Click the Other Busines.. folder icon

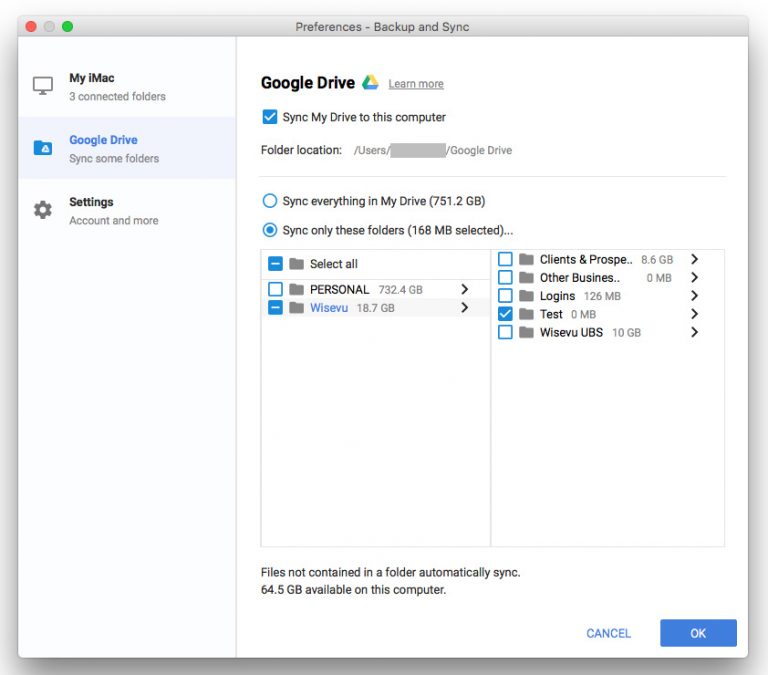[x=526, y=278]
